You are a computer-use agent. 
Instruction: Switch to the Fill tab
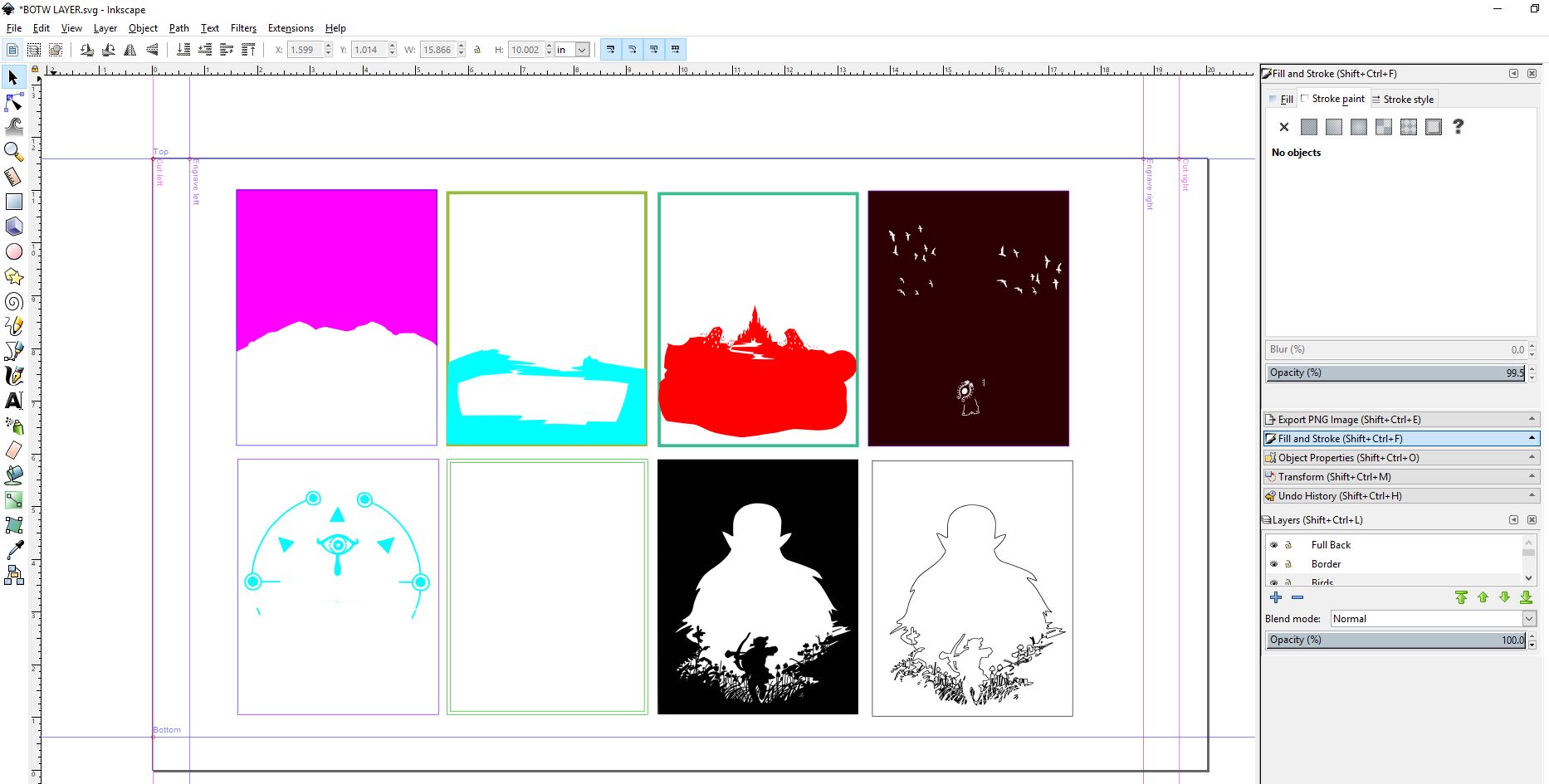pyautogui.click(x=1281, y=99)
